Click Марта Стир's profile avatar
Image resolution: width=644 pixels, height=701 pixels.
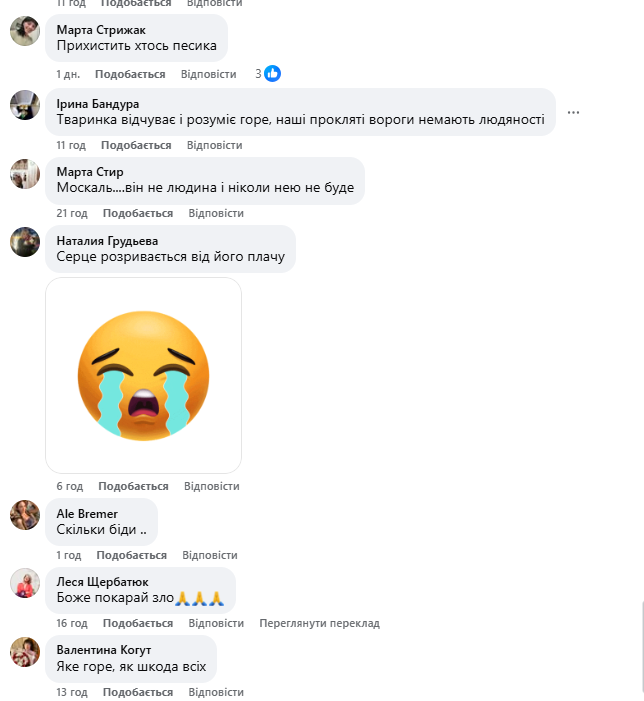tap(25, 174)
